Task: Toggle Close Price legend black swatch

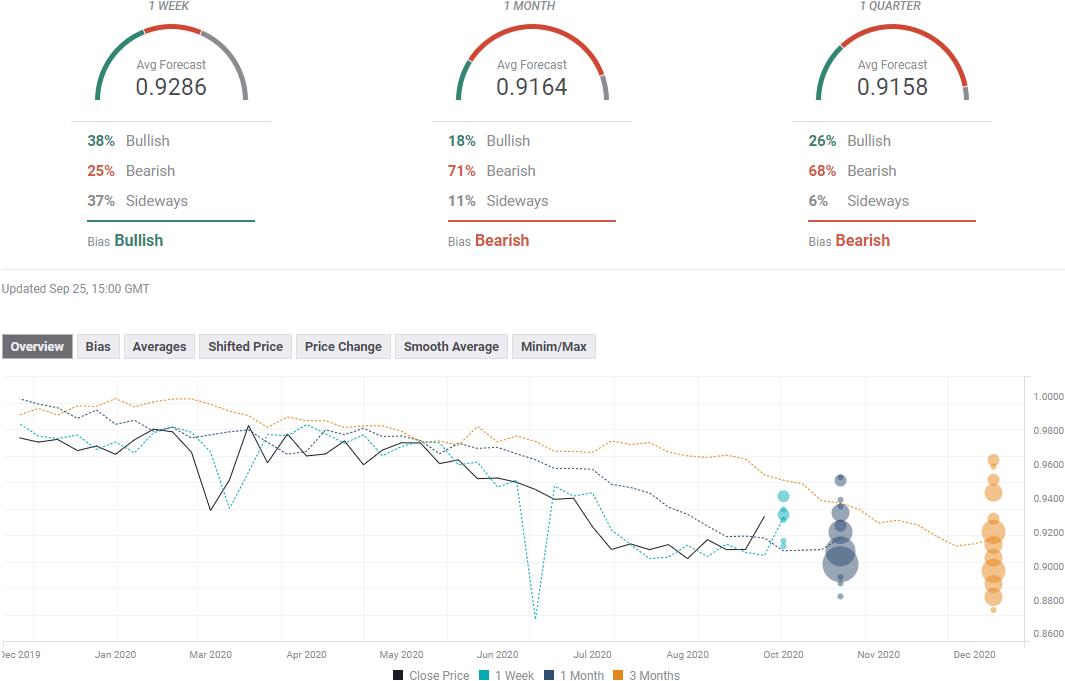Action: point(398,675)
